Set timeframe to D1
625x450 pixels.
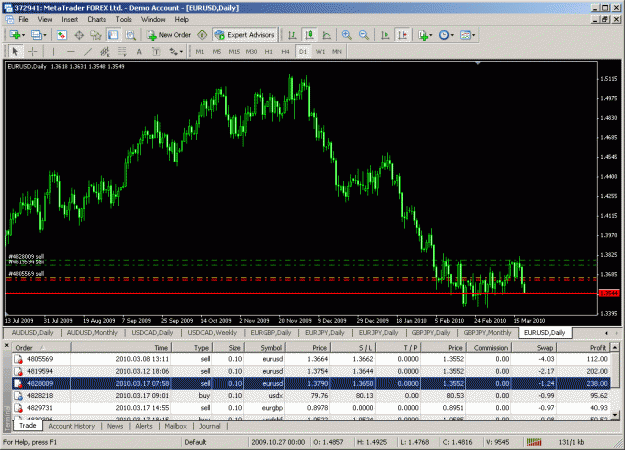pyautogui.click(x=303, y=51)
